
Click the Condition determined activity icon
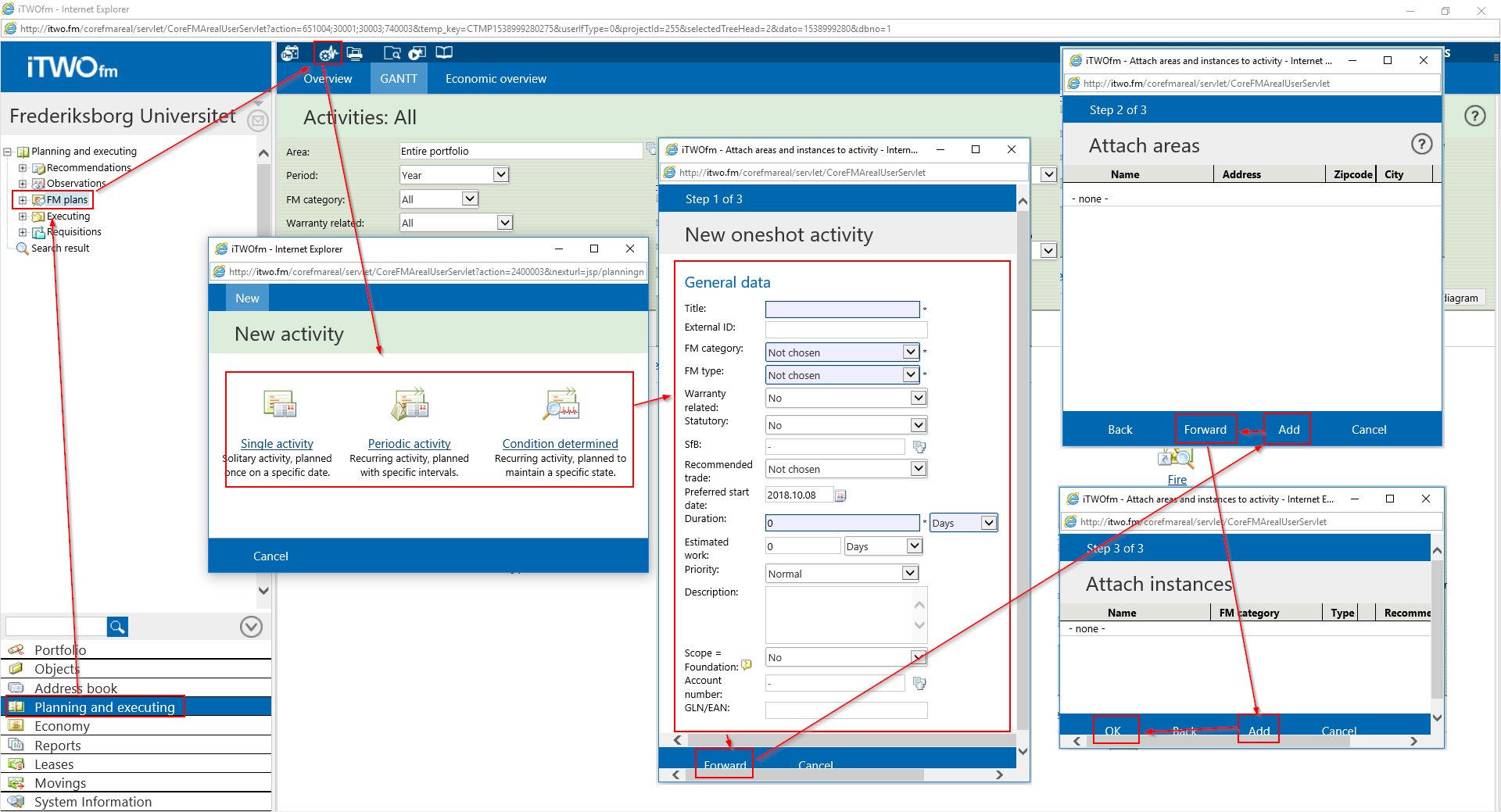click(561, 404)
